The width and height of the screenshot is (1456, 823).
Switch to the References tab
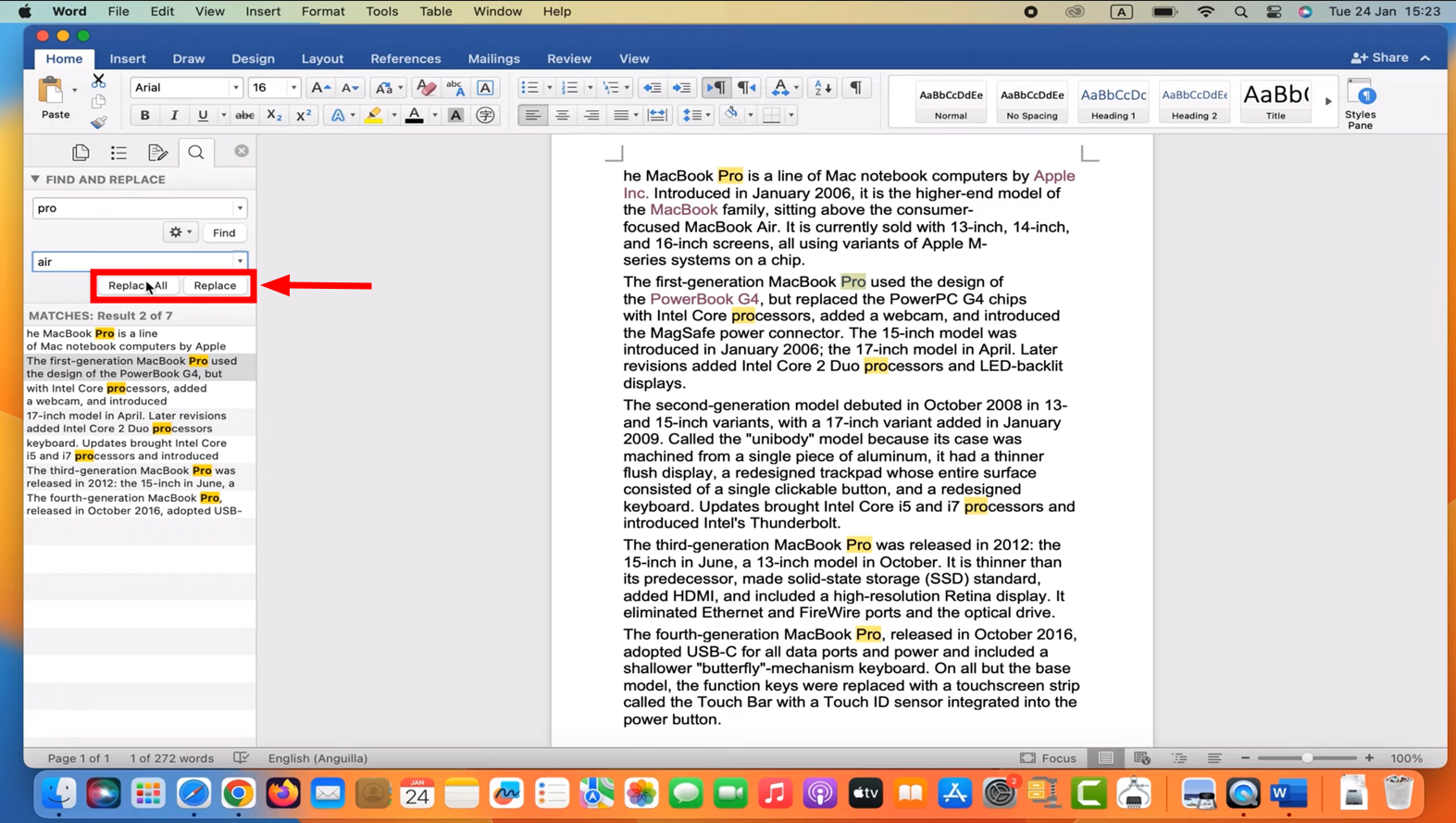[405, 58]
